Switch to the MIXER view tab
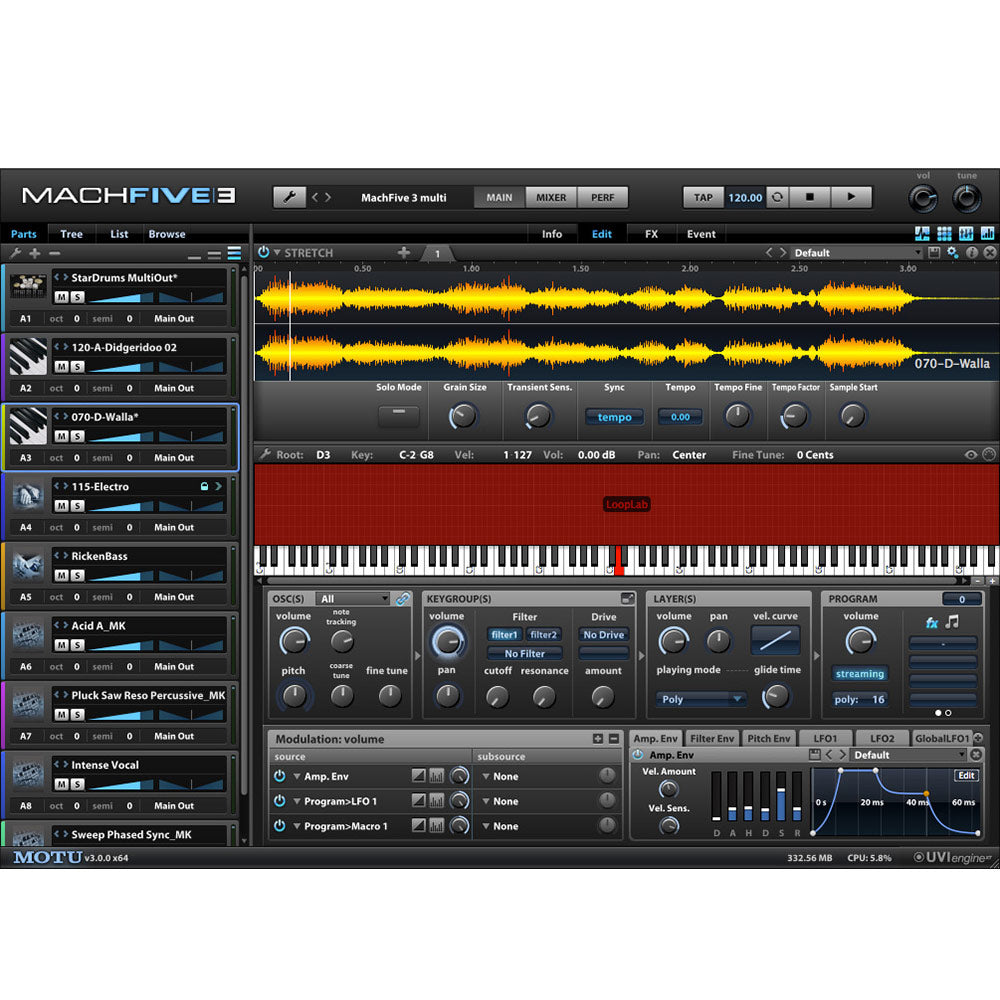Screen dimensions: 1000x1000 [551, 197]
